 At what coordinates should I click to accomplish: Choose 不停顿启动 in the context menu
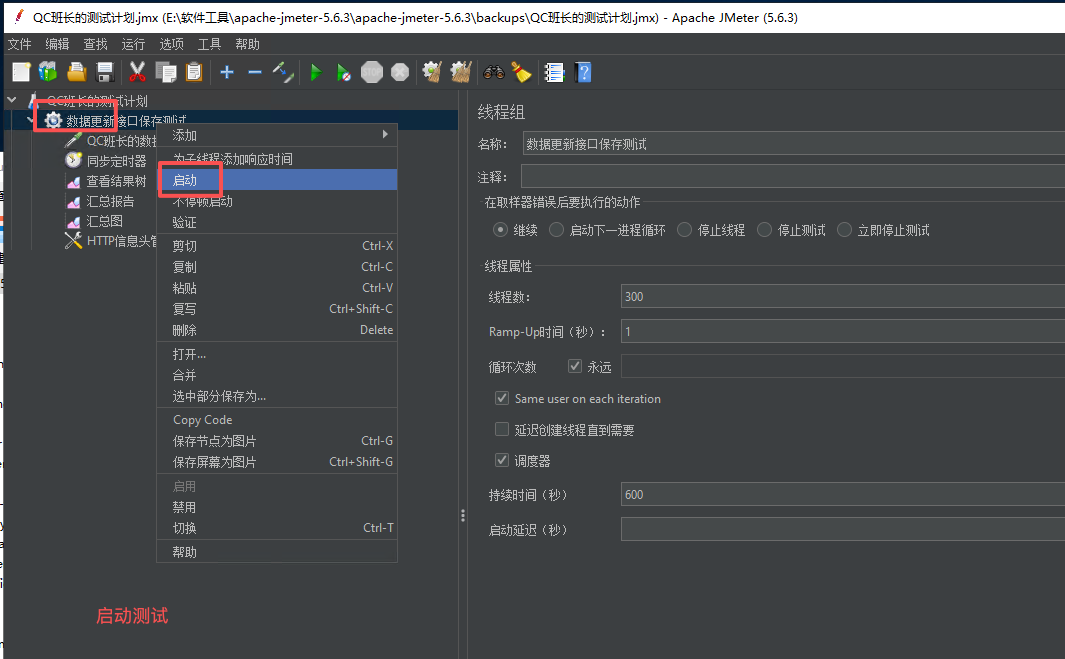tap(277, 201)
